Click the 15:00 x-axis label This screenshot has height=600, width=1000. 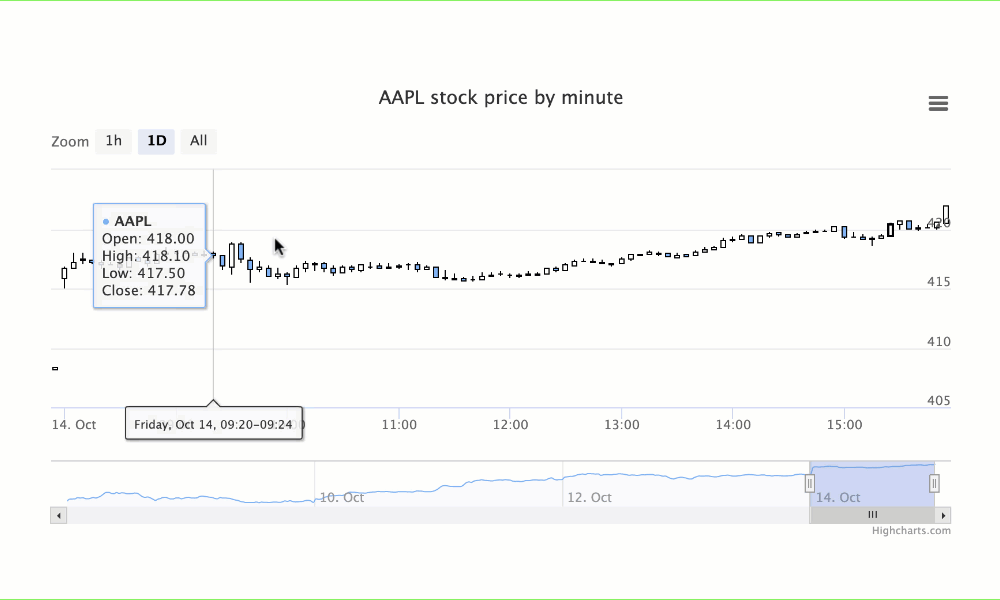(x=845, y=425)
